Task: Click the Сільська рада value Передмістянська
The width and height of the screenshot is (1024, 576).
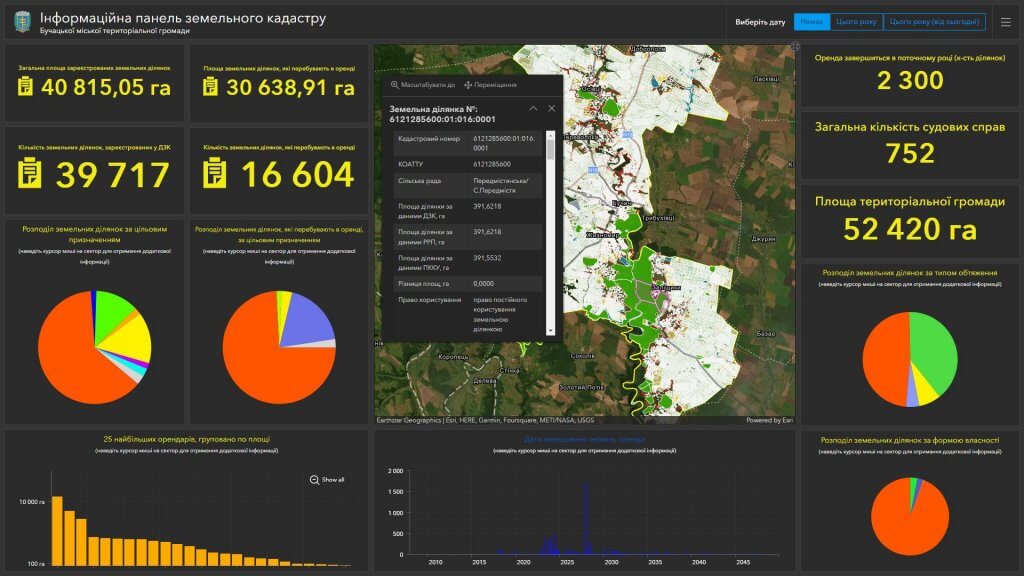Action: (500, 185)
